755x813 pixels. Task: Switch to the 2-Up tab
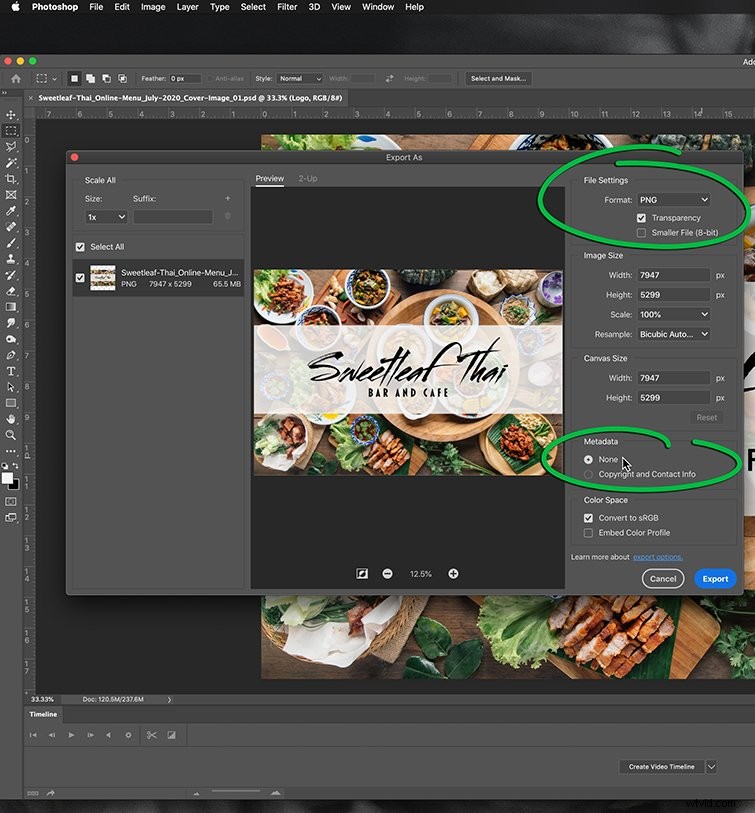(307, 178)
